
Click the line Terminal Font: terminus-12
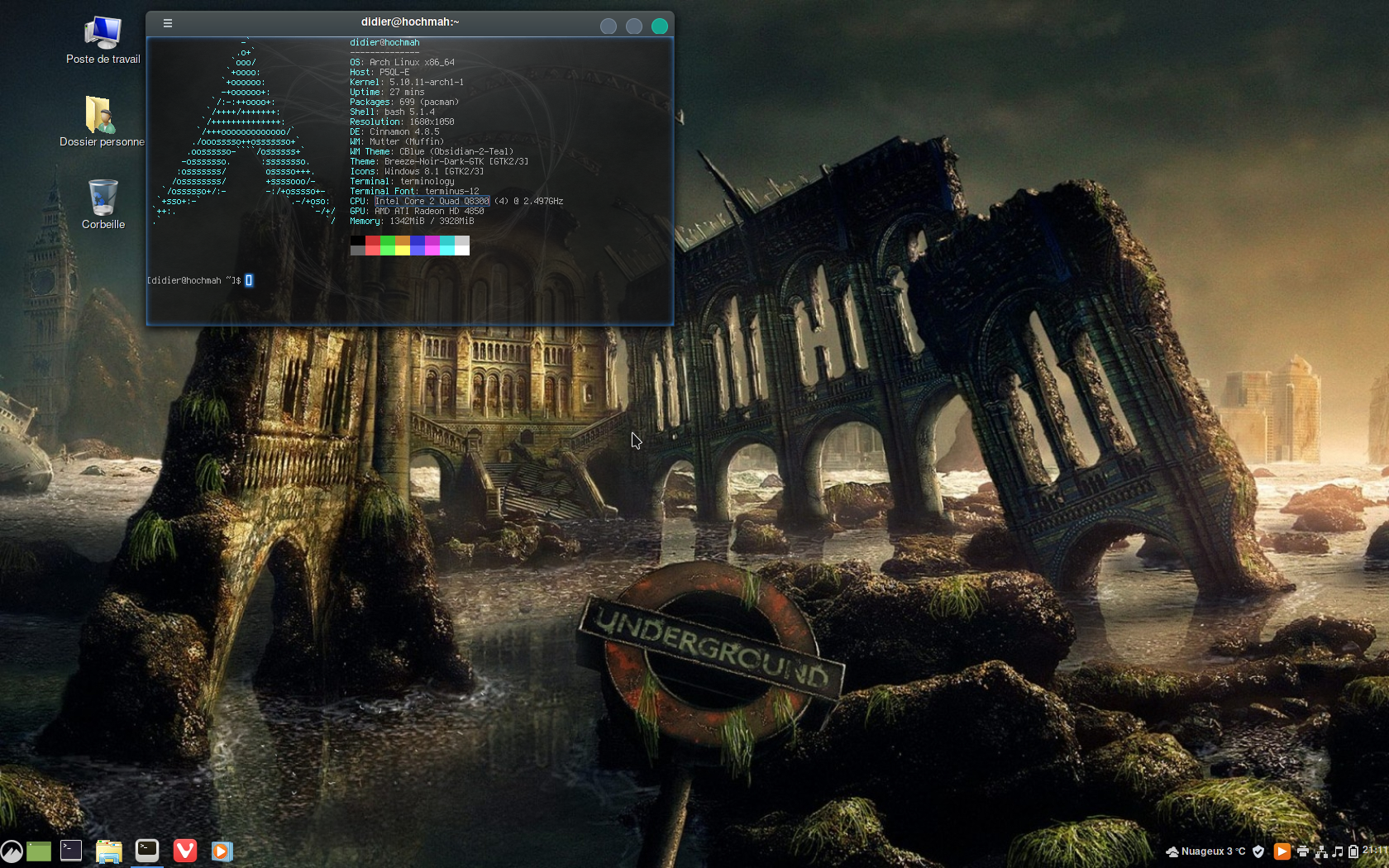pos(414,192)
